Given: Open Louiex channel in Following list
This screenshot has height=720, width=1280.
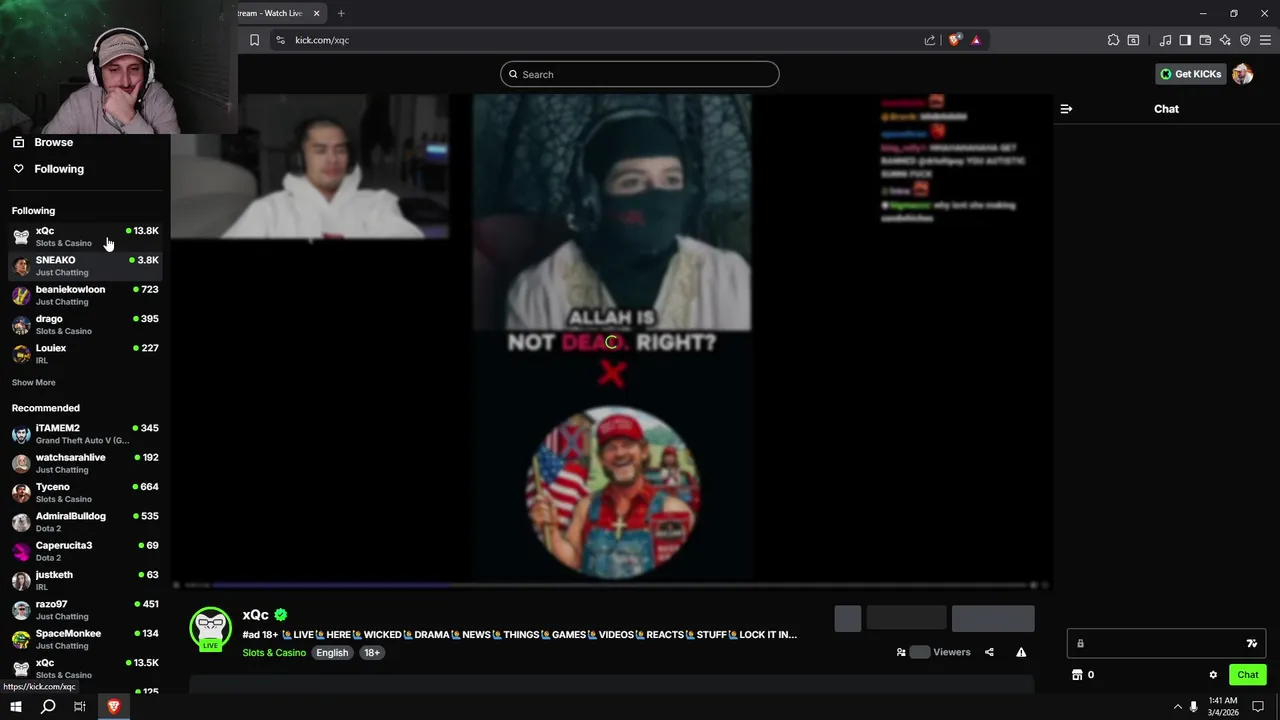Looking at the screenshot, I should tap(85, 353).
